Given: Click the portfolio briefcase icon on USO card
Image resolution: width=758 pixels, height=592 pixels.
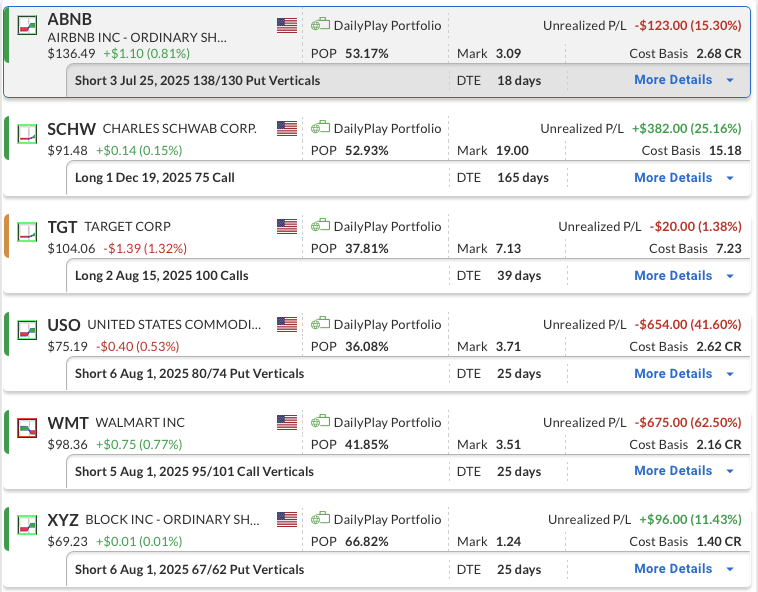Looking at the screenshot, I should pos(320,323).
